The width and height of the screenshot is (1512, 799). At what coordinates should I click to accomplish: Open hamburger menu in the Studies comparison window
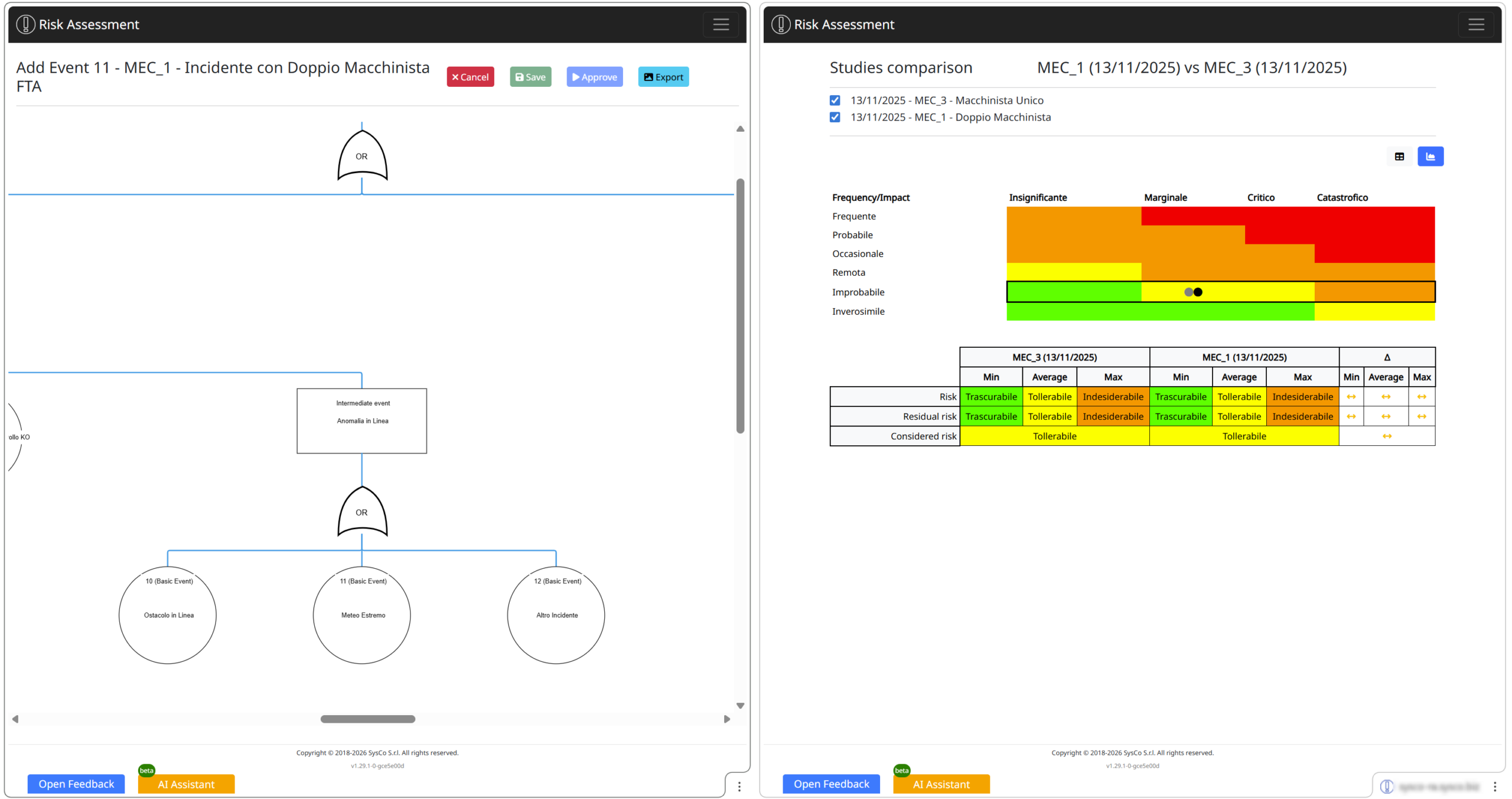1475,25
